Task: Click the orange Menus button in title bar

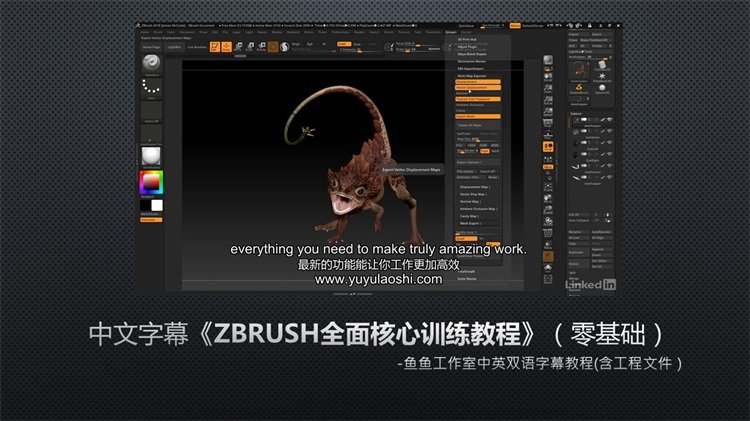Action: pyautogui.click(x=515, y=26)
